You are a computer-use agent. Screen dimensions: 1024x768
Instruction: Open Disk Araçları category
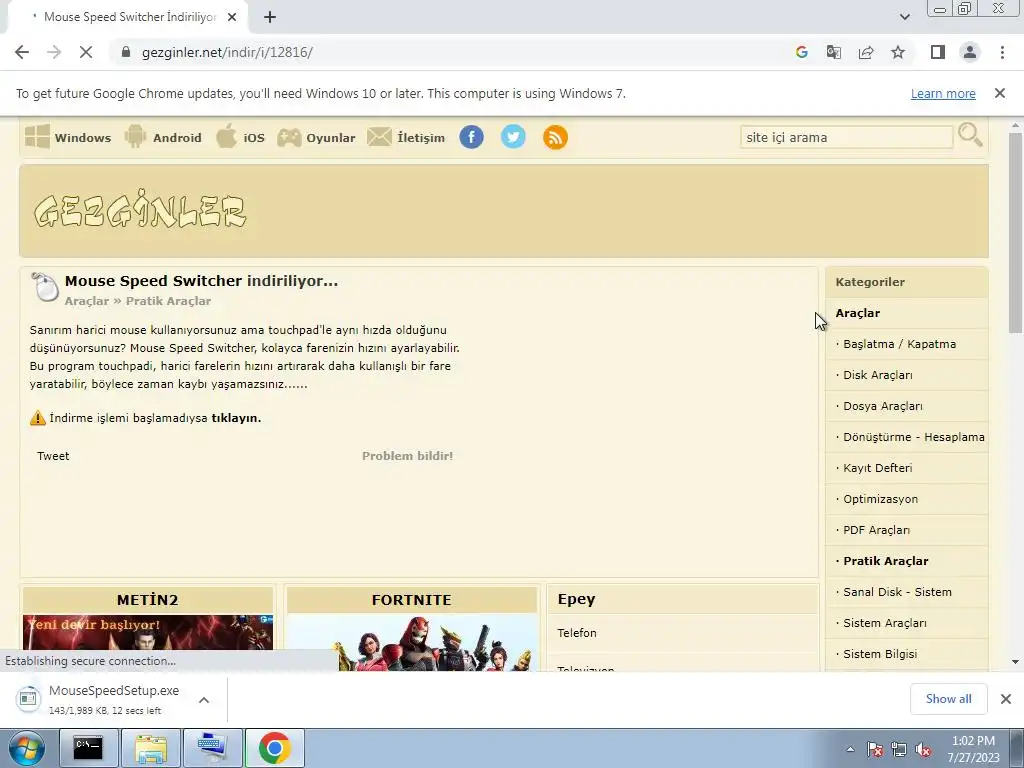(x=878, y=375)
